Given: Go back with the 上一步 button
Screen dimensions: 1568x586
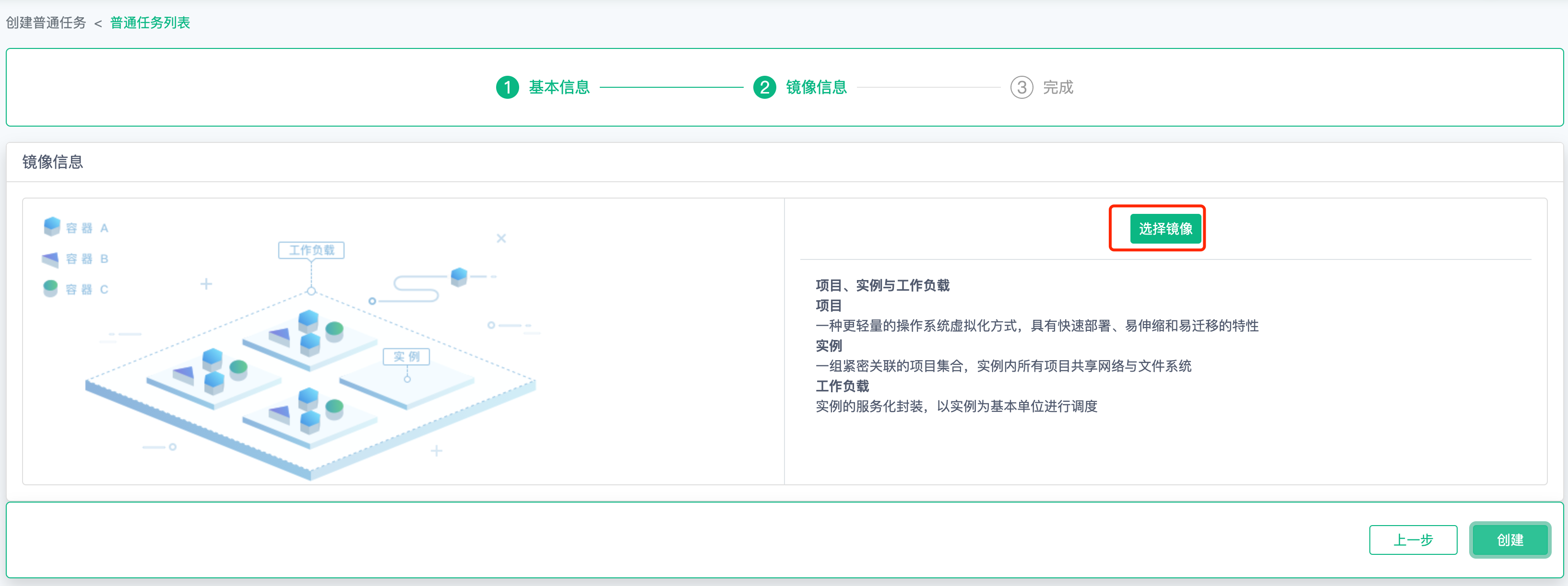Looking at the screenshot, I should 1413,540.
